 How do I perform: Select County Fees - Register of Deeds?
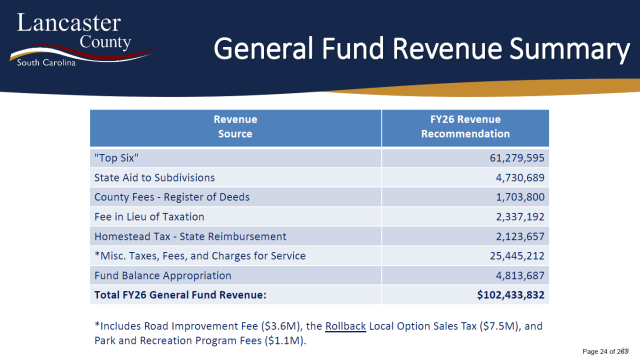[172, 197]
